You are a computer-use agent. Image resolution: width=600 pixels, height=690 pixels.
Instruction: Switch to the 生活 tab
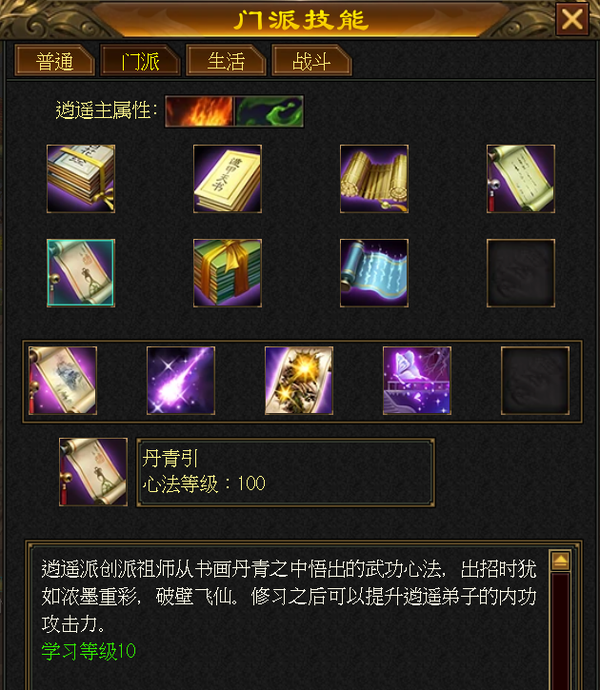[x=226, y=60]
